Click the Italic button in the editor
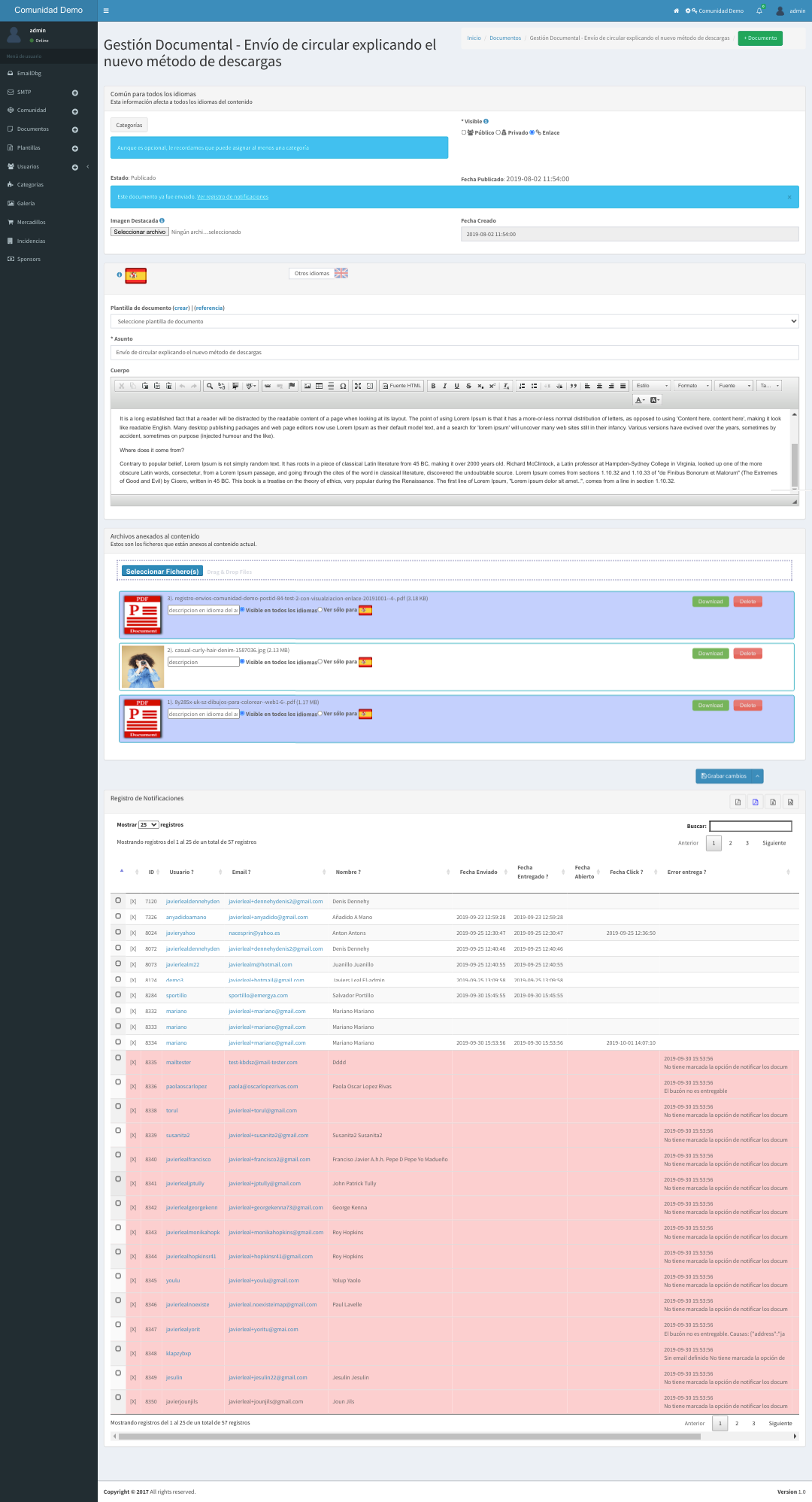This screenshot has height=1502, width=812. point(444,386)
